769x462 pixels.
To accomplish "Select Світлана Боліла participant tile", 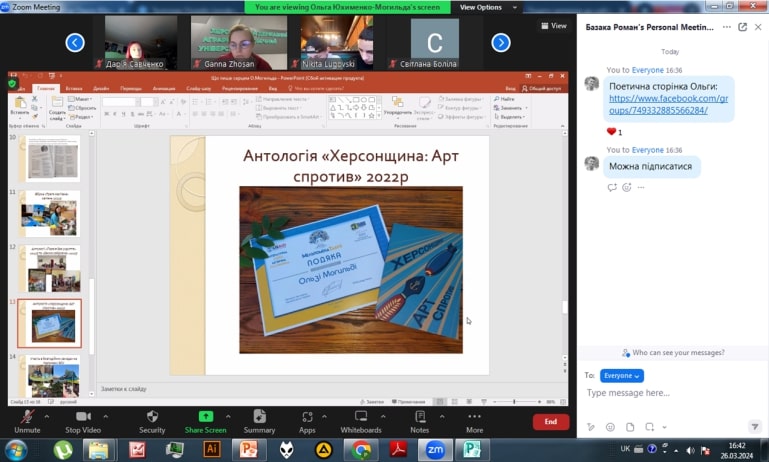I will point(435,42).
